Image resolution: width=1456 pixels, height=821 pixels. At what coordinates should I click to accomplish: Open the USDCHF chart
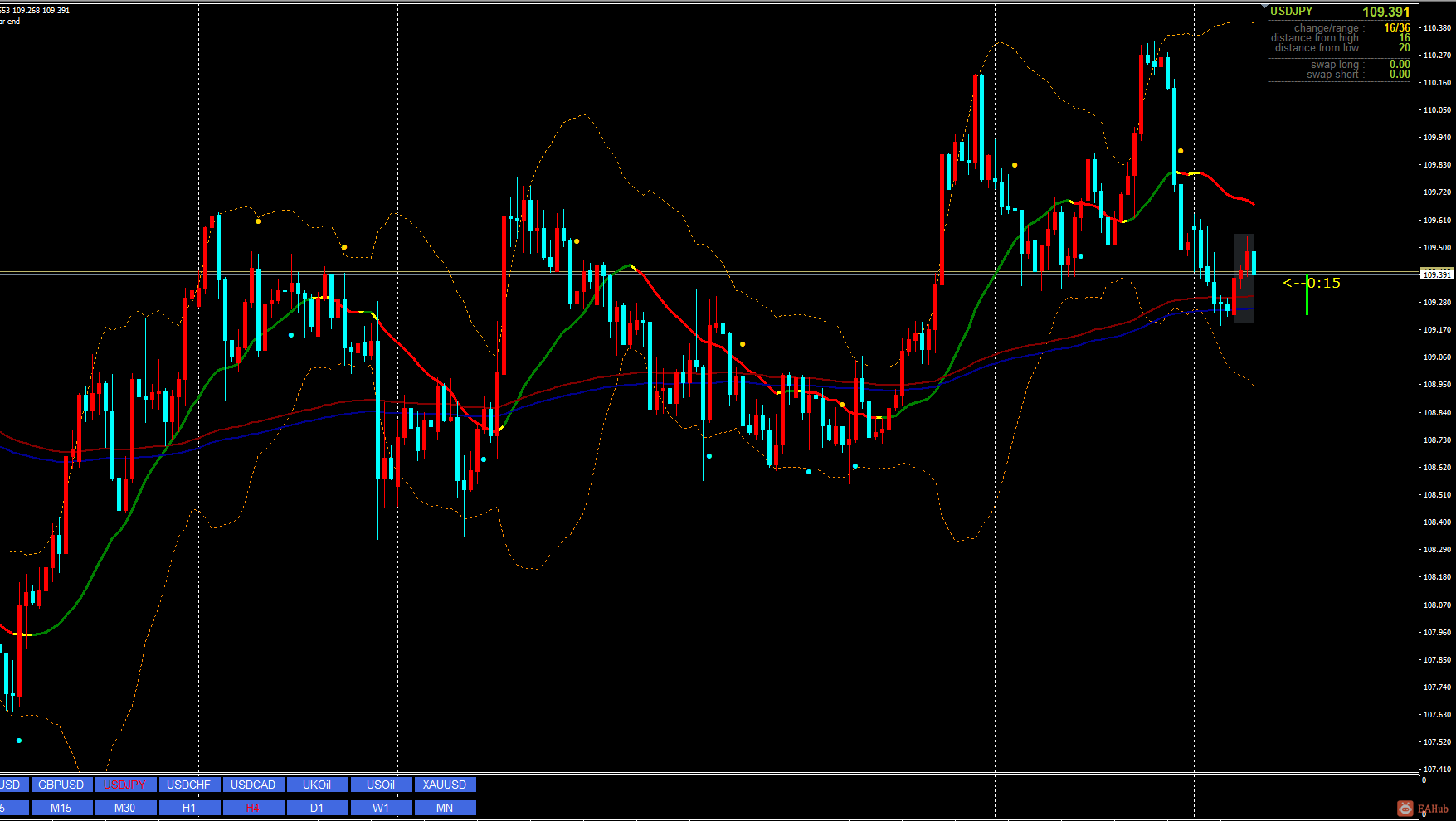pyautogui.click(x=189, y=784)
